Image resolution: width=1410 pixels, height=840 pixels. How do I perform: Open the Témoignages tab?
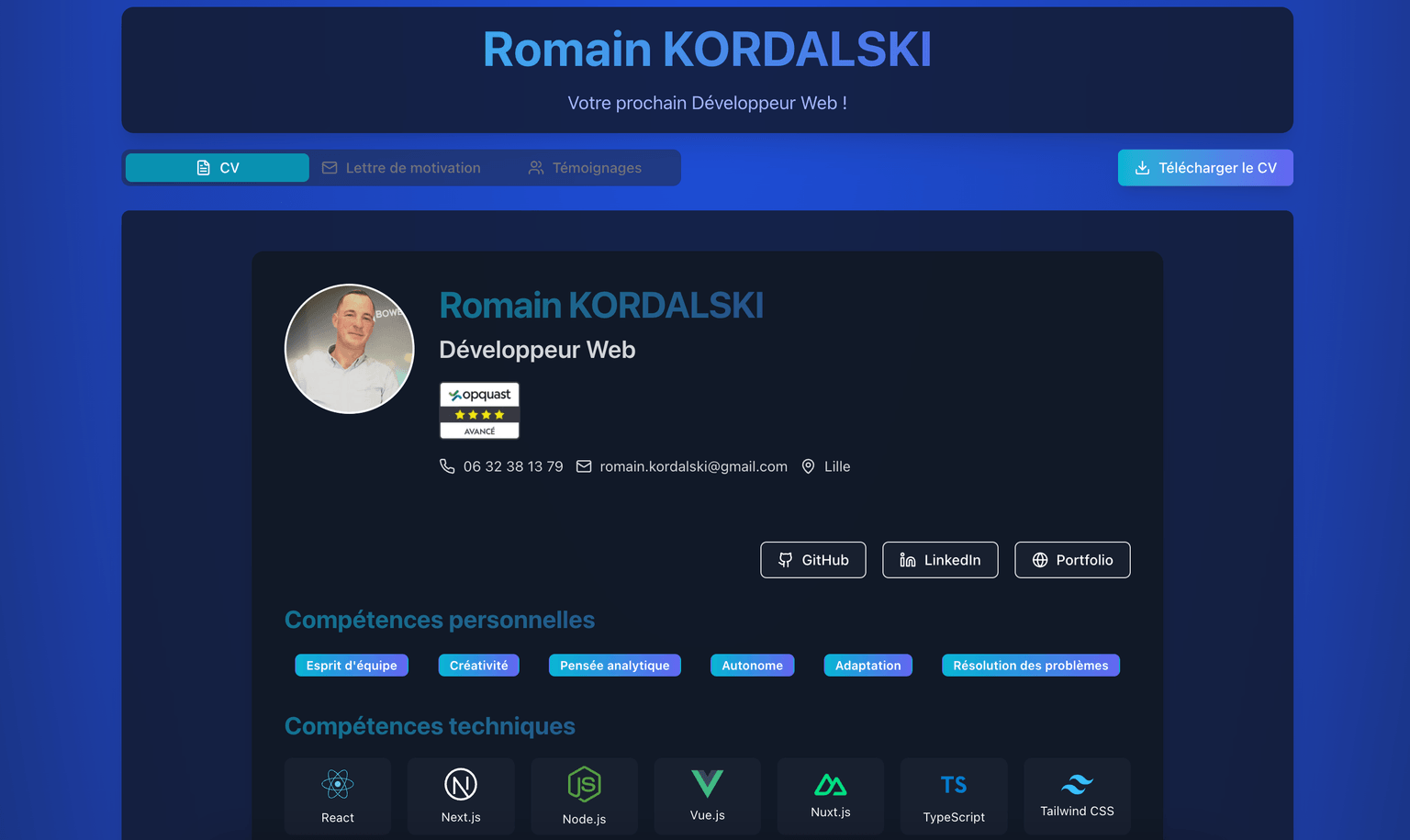585,168
